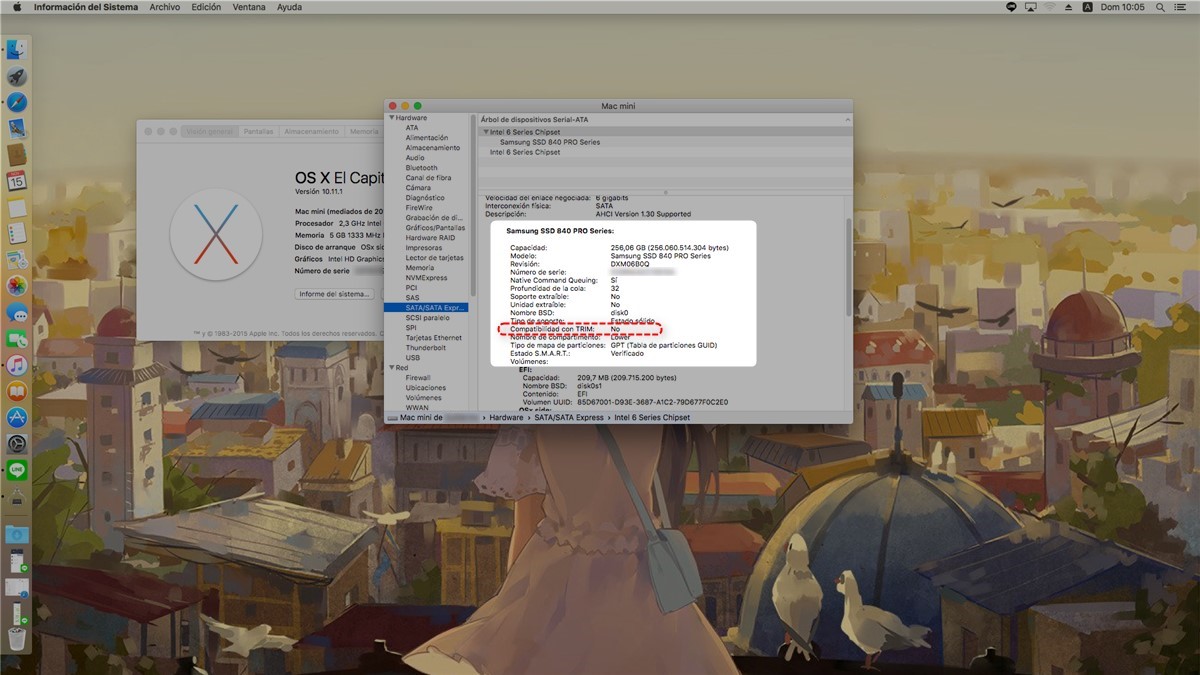
Task: Open Messages from the Dock
Action: pos(16,312)
